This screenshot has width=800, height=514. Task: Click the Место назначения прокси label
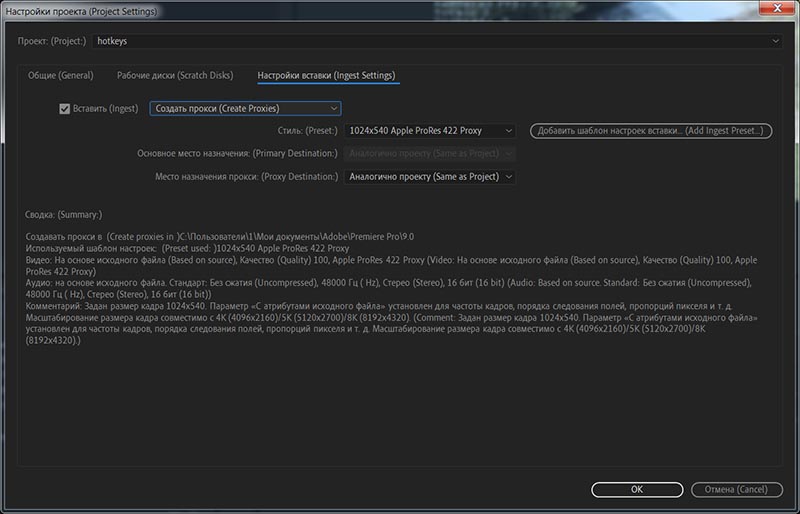pos(246,177)
